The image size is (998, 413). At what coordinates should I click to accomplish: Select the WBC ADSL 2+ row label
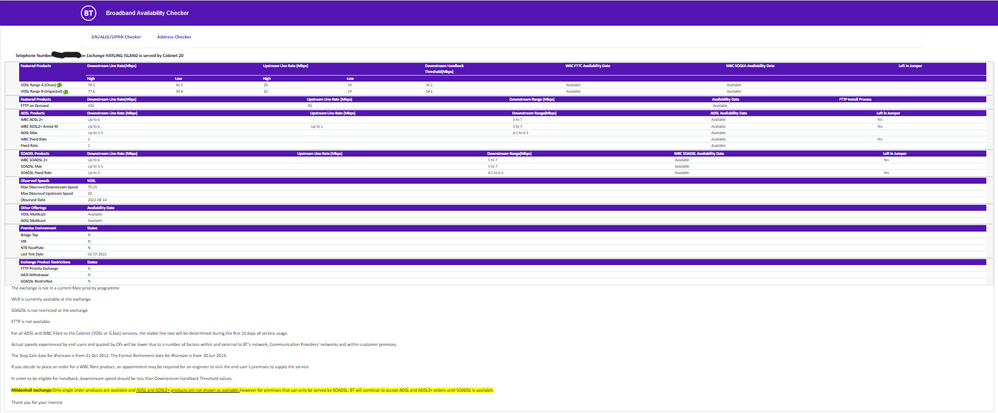31,120
